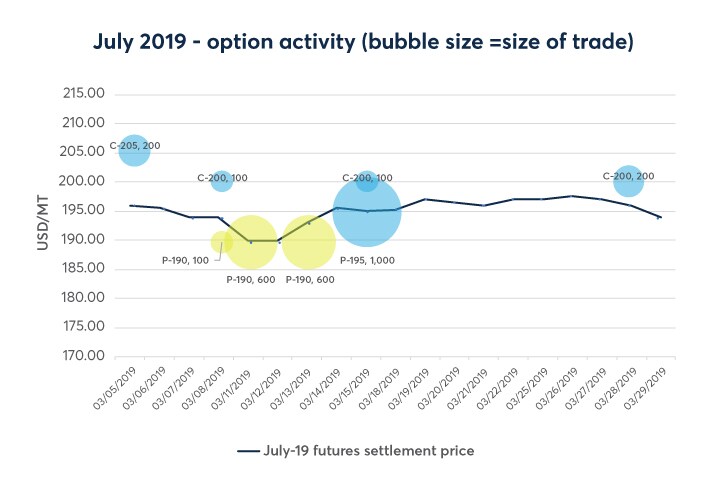Click the chart title text
720x500 pixels.
[360, 44]
